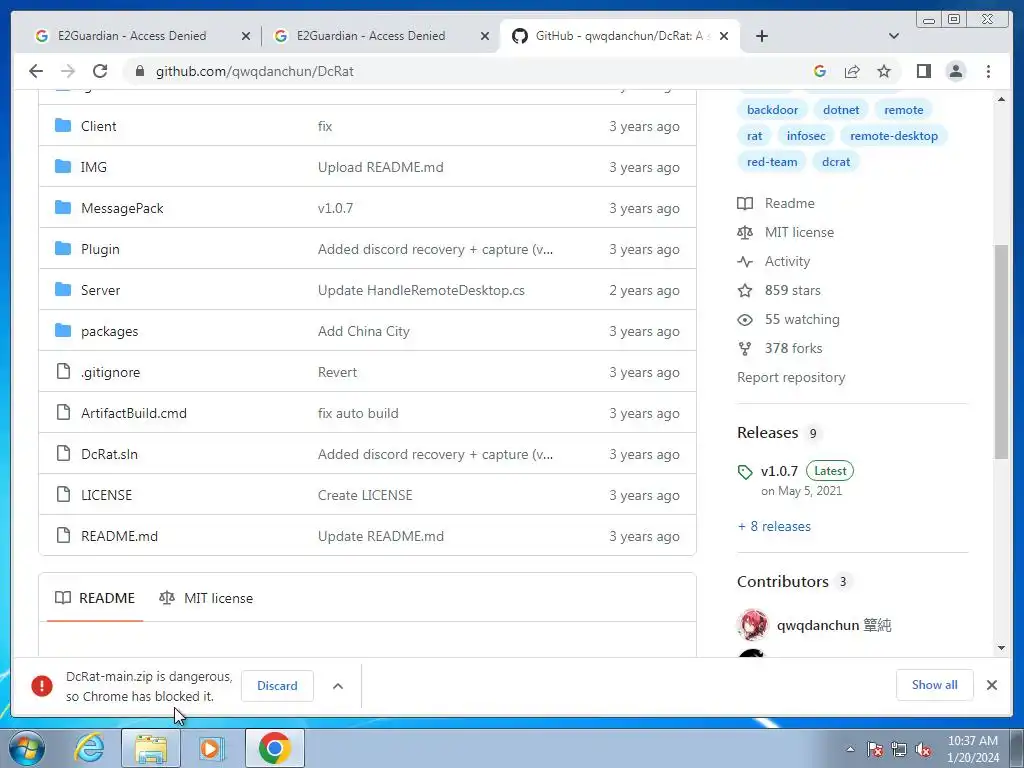Click the MIT license sidebar link
The image size is (1024, 768).
786,232
